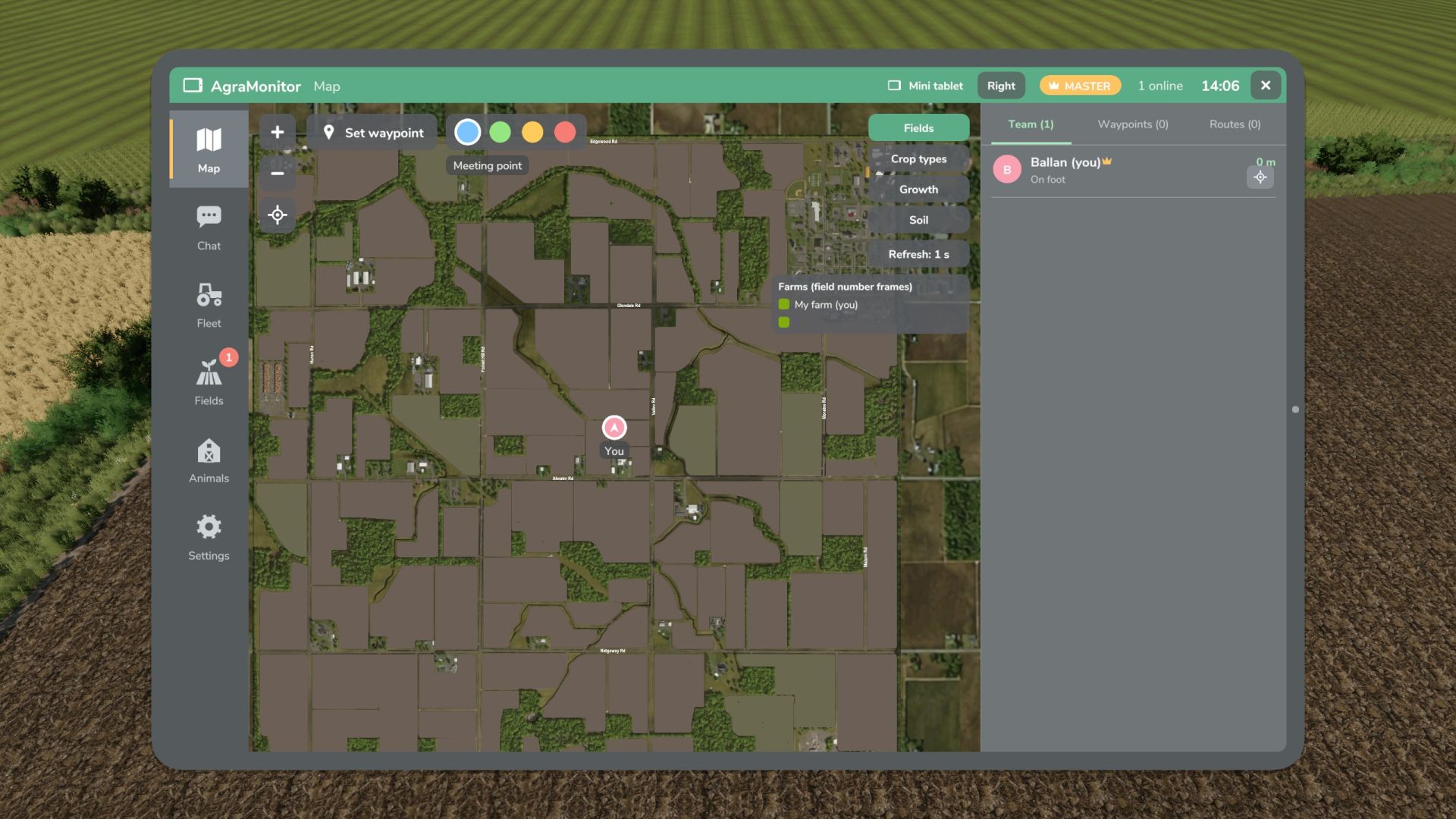The image size is (1456, 819).
Task: Toggle the Growth overlay
Action: click(918, 190)
